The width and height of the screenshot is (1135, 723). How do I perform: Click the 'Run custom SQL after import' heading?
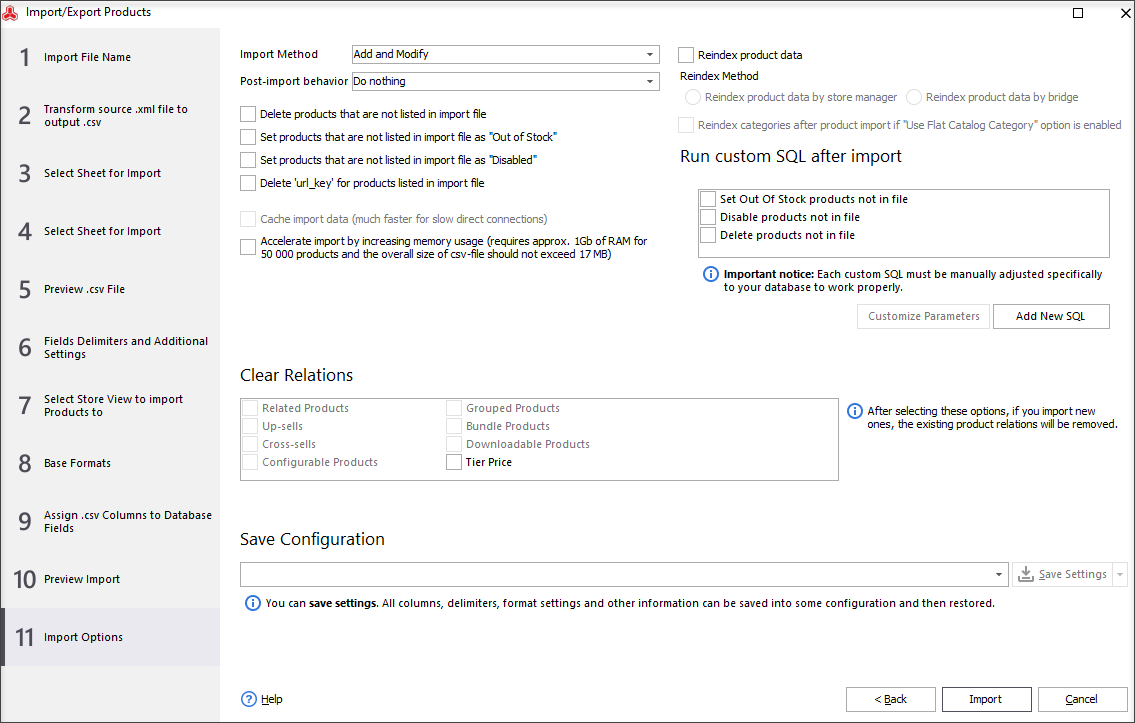pos(790,156)
